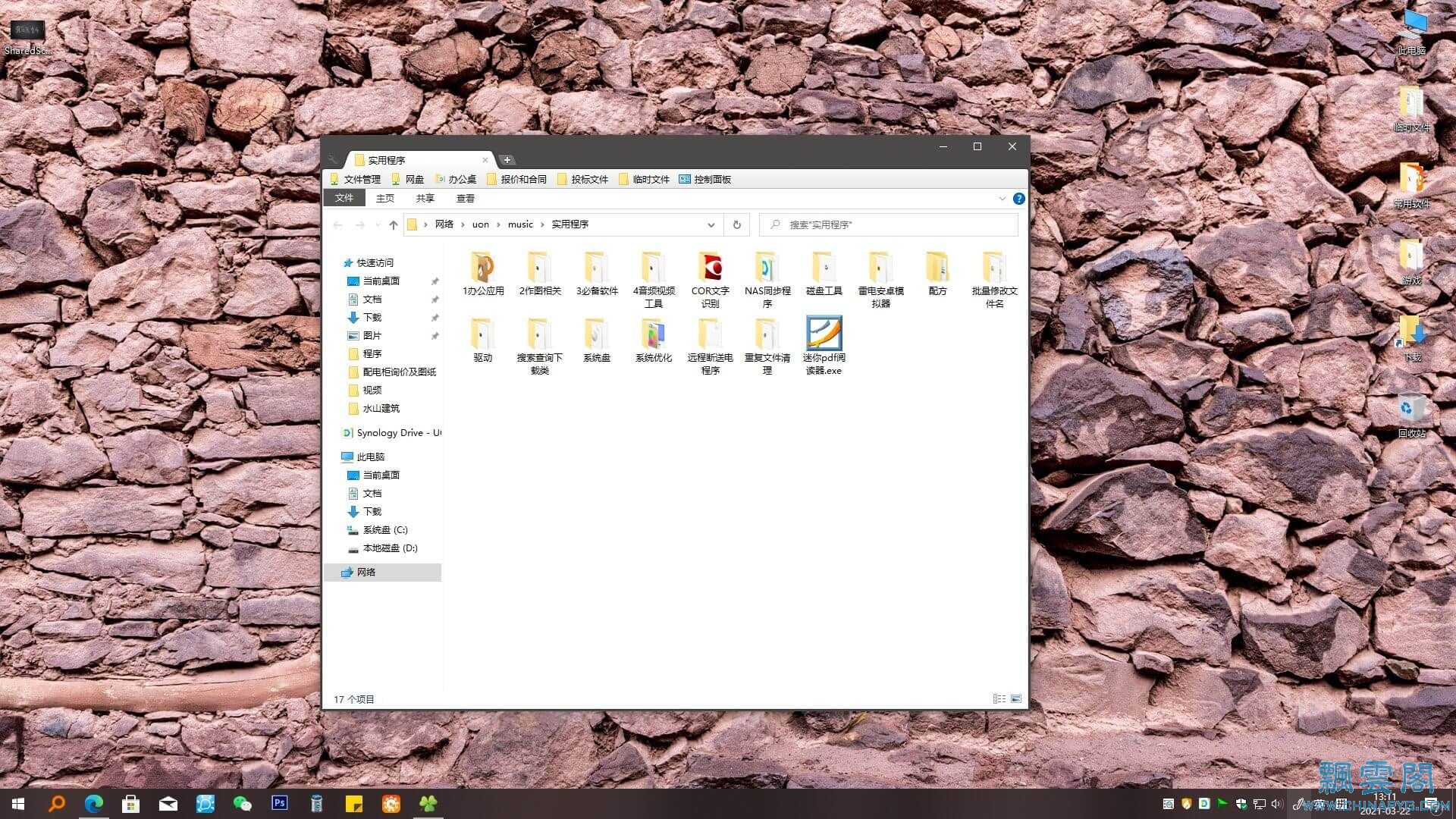Switch to the 共享 ribbon tab
Viewport: 1456px width, 819px height.
pos(425,199)
